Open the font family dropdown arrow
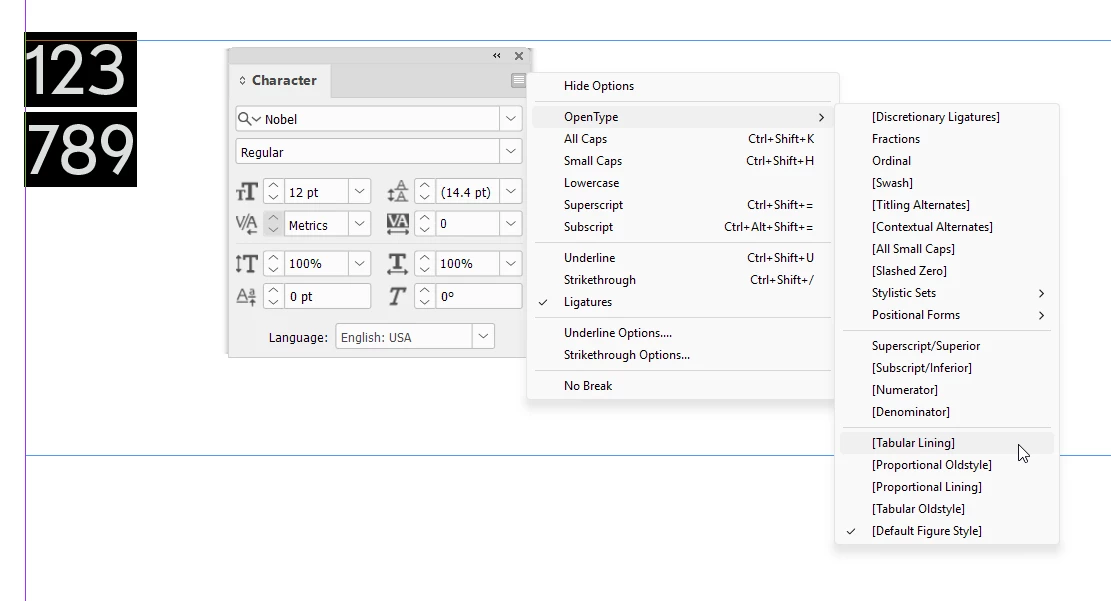 (511, 119)
